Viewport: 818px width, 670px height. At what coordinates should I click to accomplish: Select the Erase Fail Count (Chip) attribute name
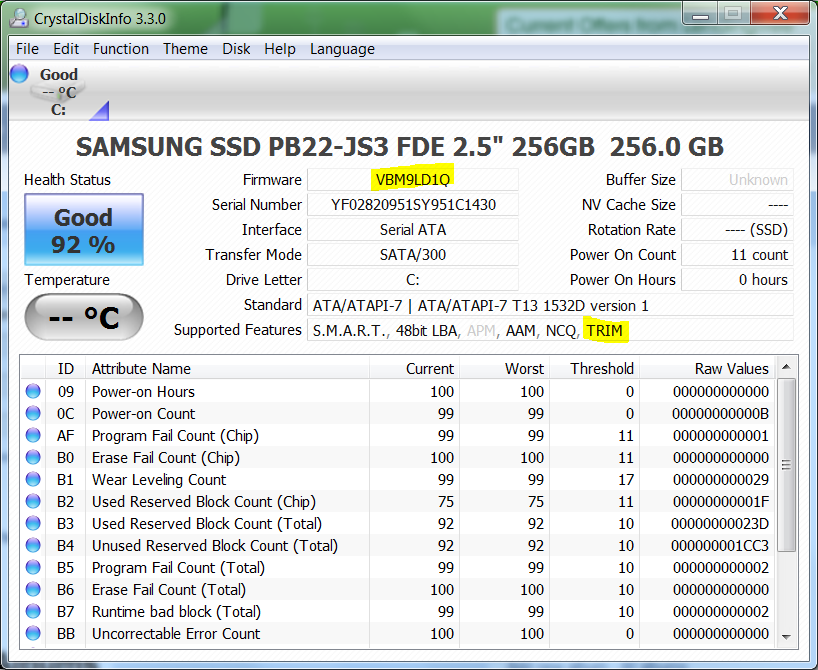coord(166,458)
